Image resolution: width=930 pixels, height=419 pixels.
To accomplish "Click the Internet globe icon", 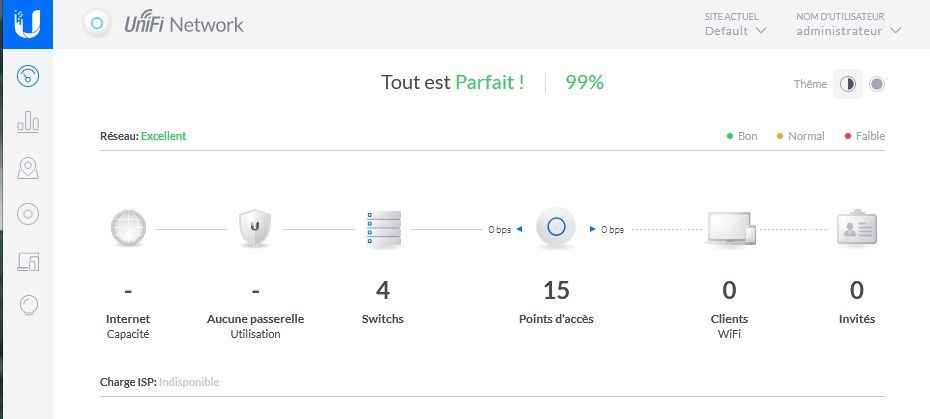I will point(128,229).
